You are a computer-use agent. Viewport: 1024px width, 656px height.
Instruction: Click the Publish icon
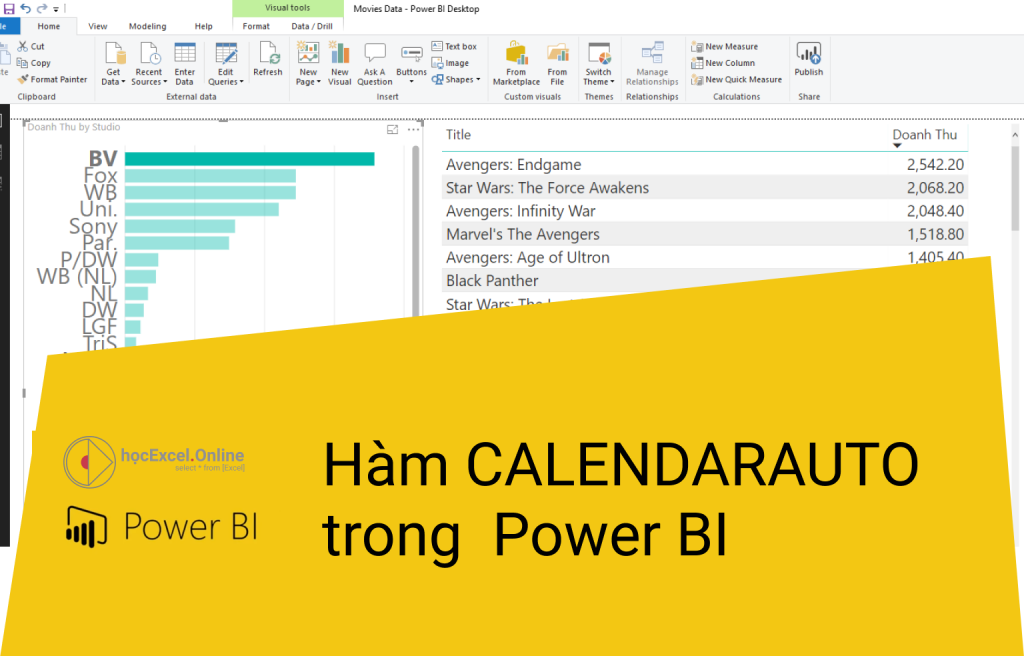[808, 63]
